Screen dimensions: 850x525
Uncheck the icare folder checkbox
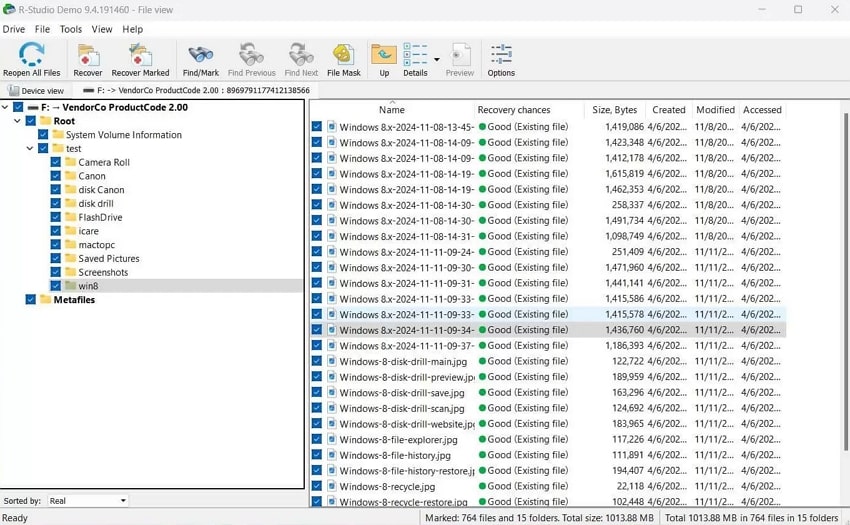coord(55,231)
